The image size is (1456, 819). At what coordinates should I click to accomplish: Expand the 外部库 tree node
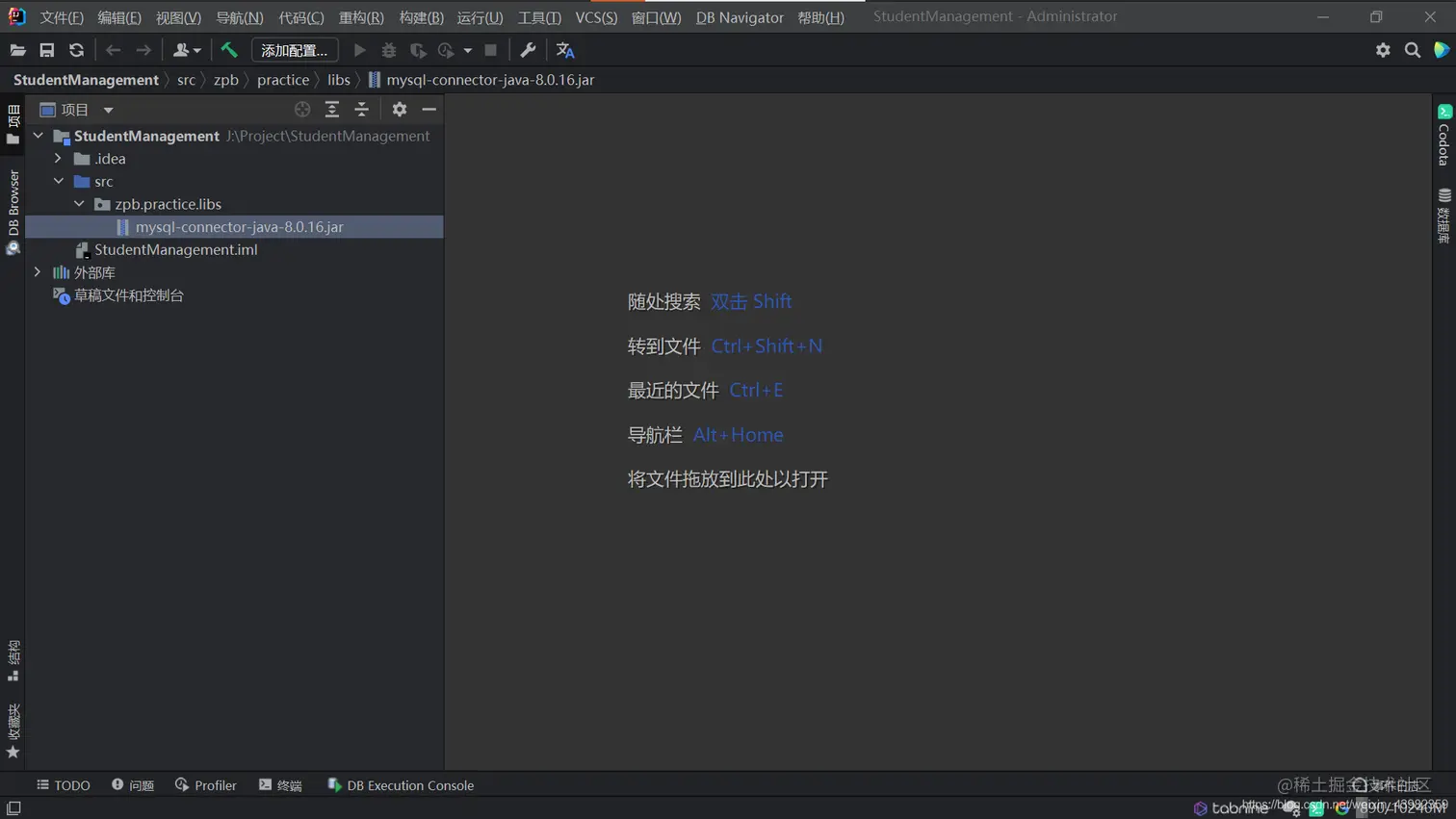point(38,272)
